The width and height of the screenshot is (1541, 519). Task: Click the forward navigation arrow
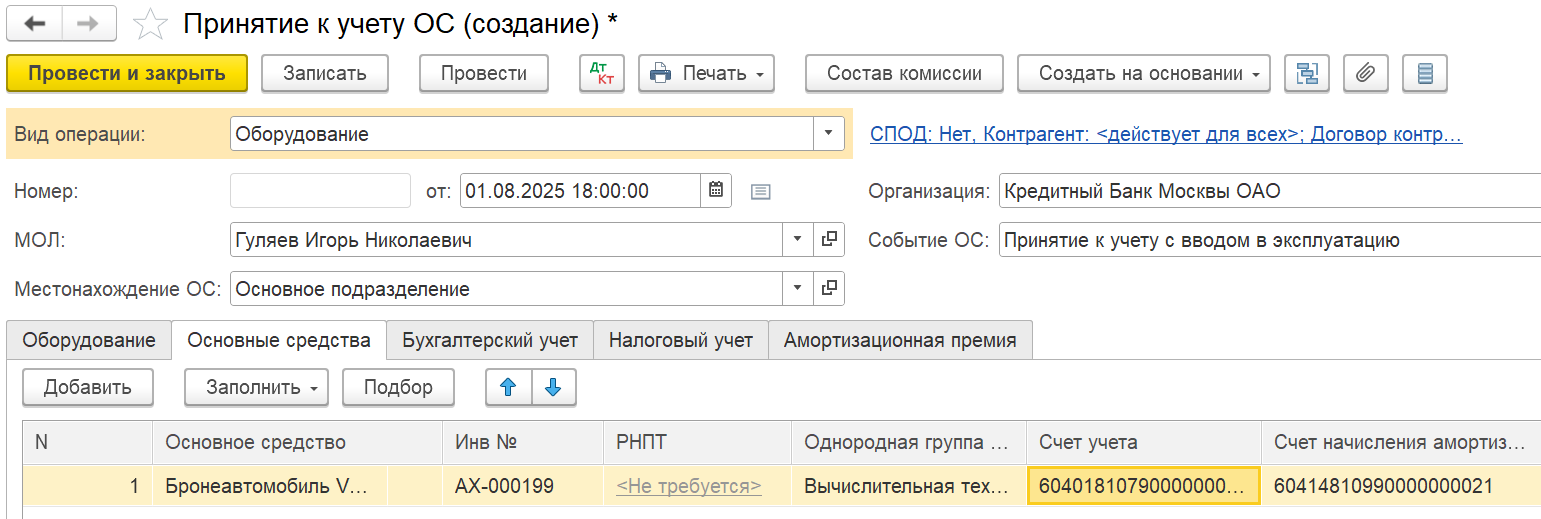88,24
